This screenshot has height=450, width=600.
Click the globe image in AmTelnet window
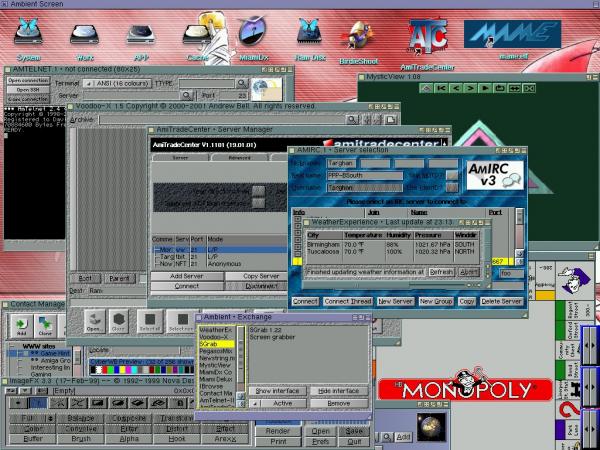point(266,89)
